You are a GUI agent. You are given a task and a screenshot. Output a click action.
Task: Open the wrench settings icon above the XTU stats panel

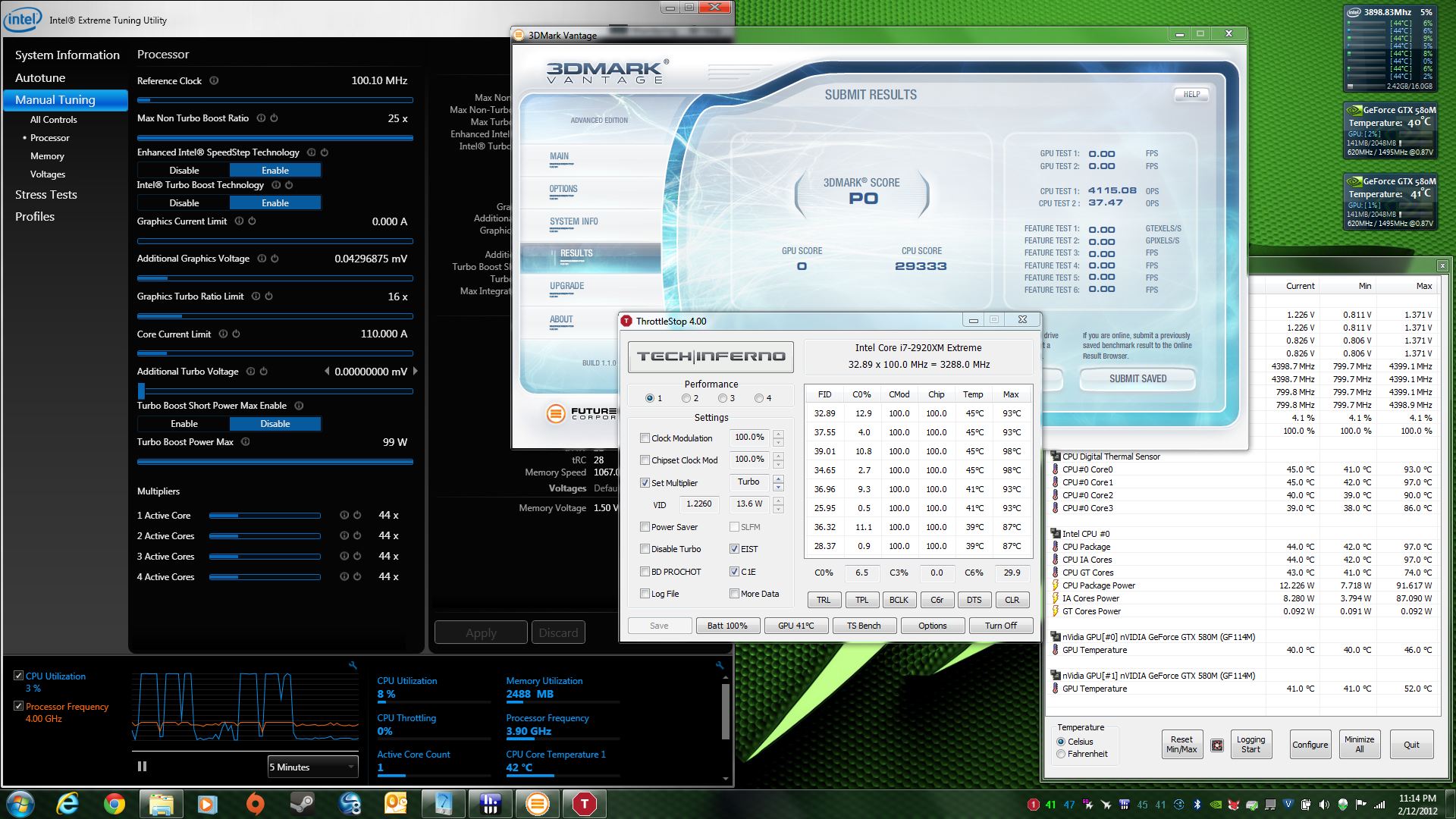coord(719,666)
